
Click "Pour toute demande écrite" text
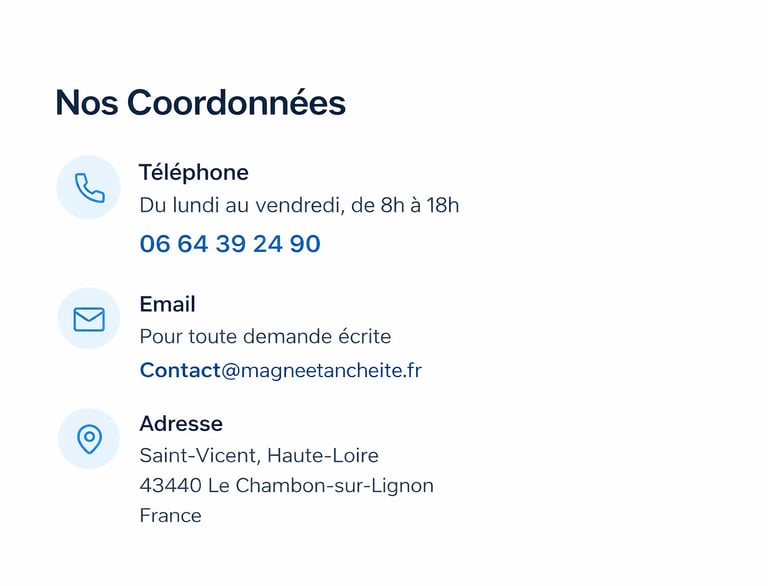point(265,336)
